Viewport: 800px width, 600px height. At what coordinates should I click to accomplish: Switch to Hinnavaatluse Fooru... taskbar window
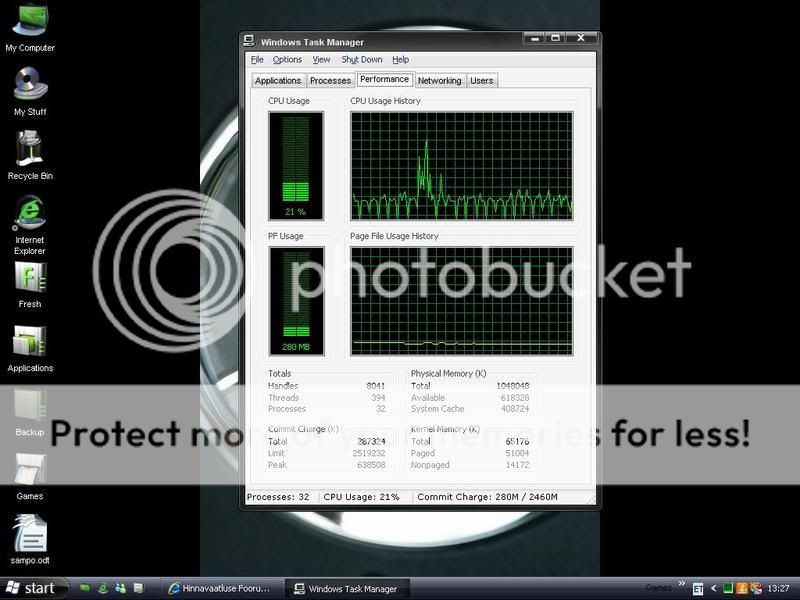click(220, 589)
